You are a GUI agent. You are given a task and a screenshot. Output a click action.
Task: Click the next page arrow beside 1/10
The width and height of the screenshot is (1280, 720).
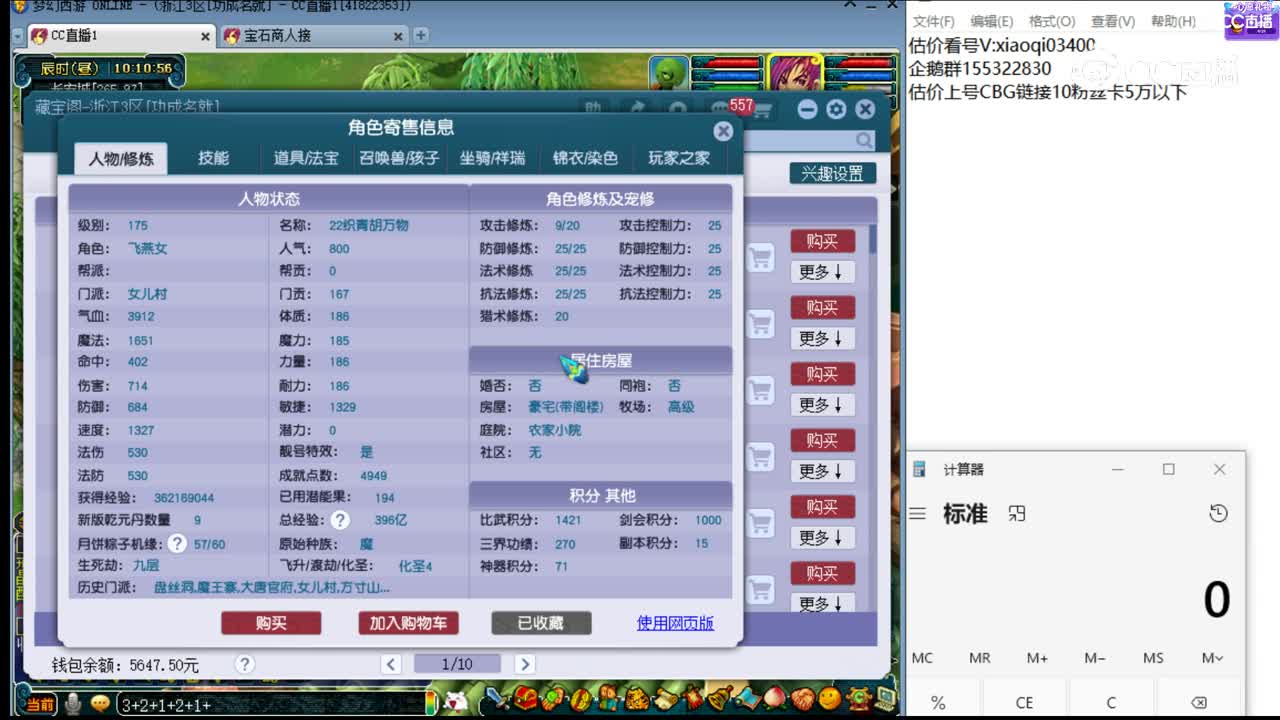(x=525, y=663)
